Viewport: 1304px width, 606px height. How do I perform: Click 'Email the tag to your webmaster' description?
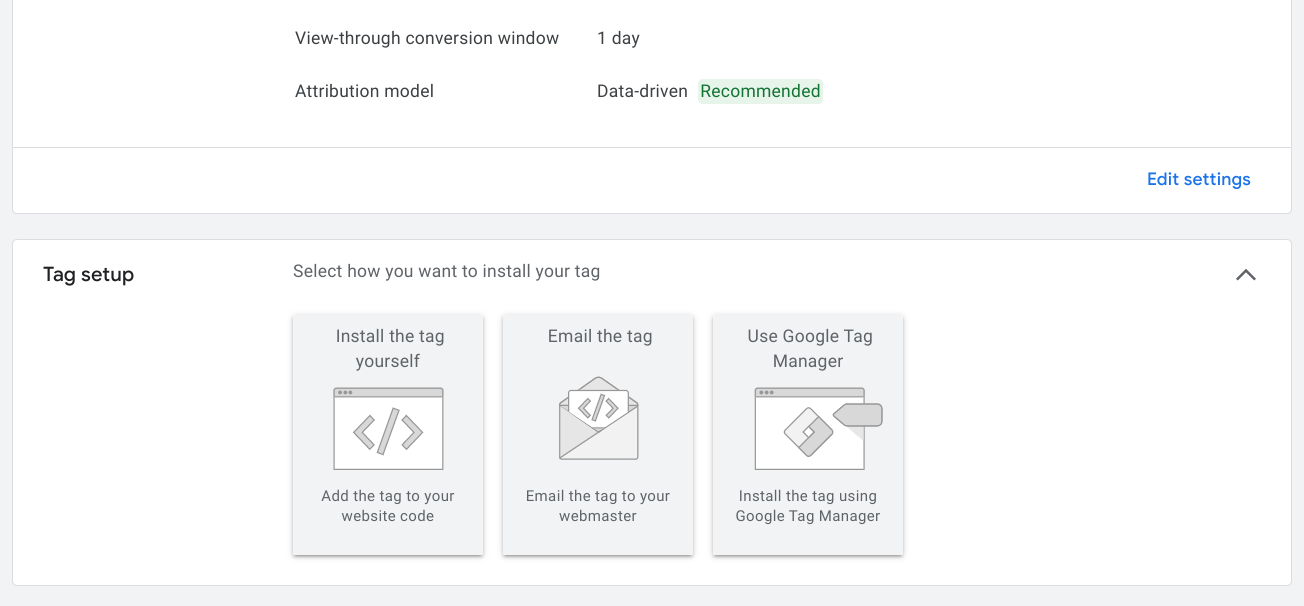[x=598, y=506]
